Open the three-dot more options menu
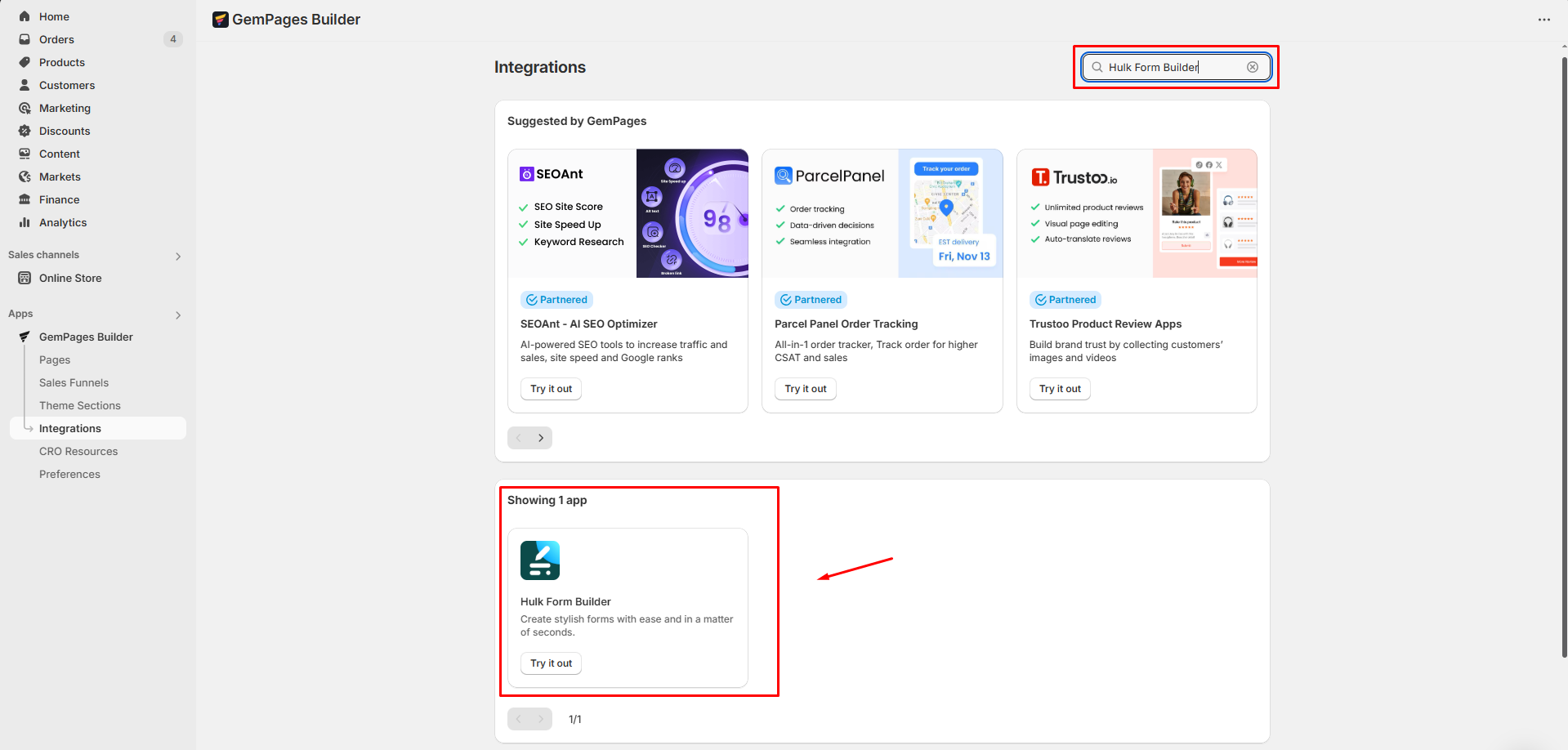This screenshot has width=1568, height=750. [x=1543, y=20]
